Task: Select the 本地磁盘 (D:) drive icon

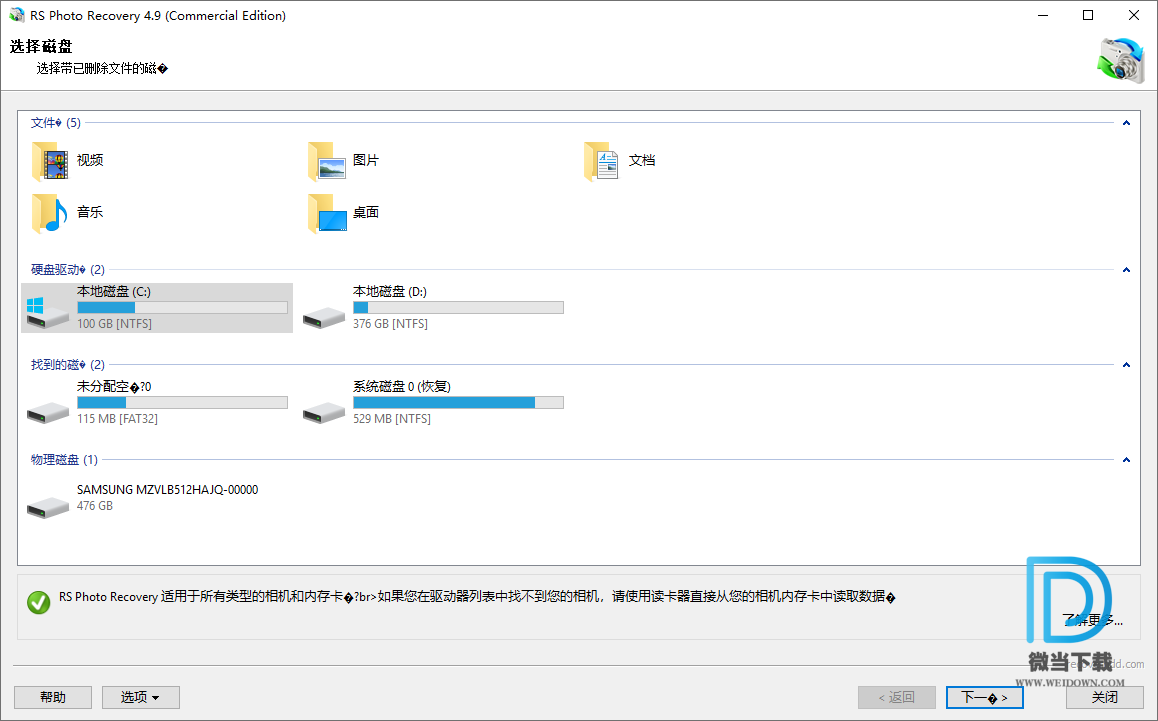Action: point(323,318)
